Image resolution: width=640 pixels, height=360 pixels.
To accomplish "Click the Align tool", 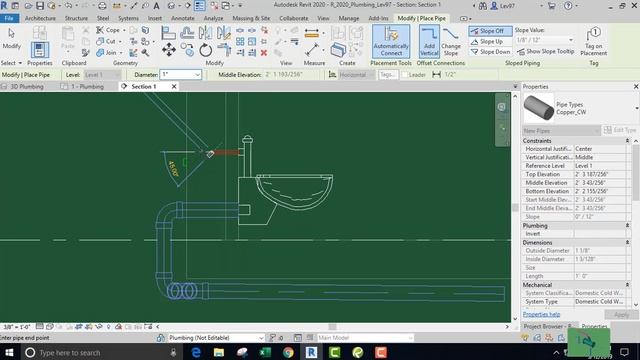I will coord(168,33).
